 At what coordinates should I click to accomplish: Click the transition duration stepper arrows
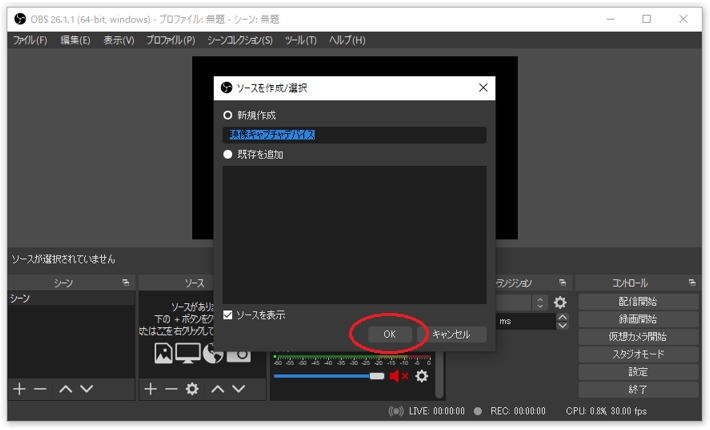[562, 322]
